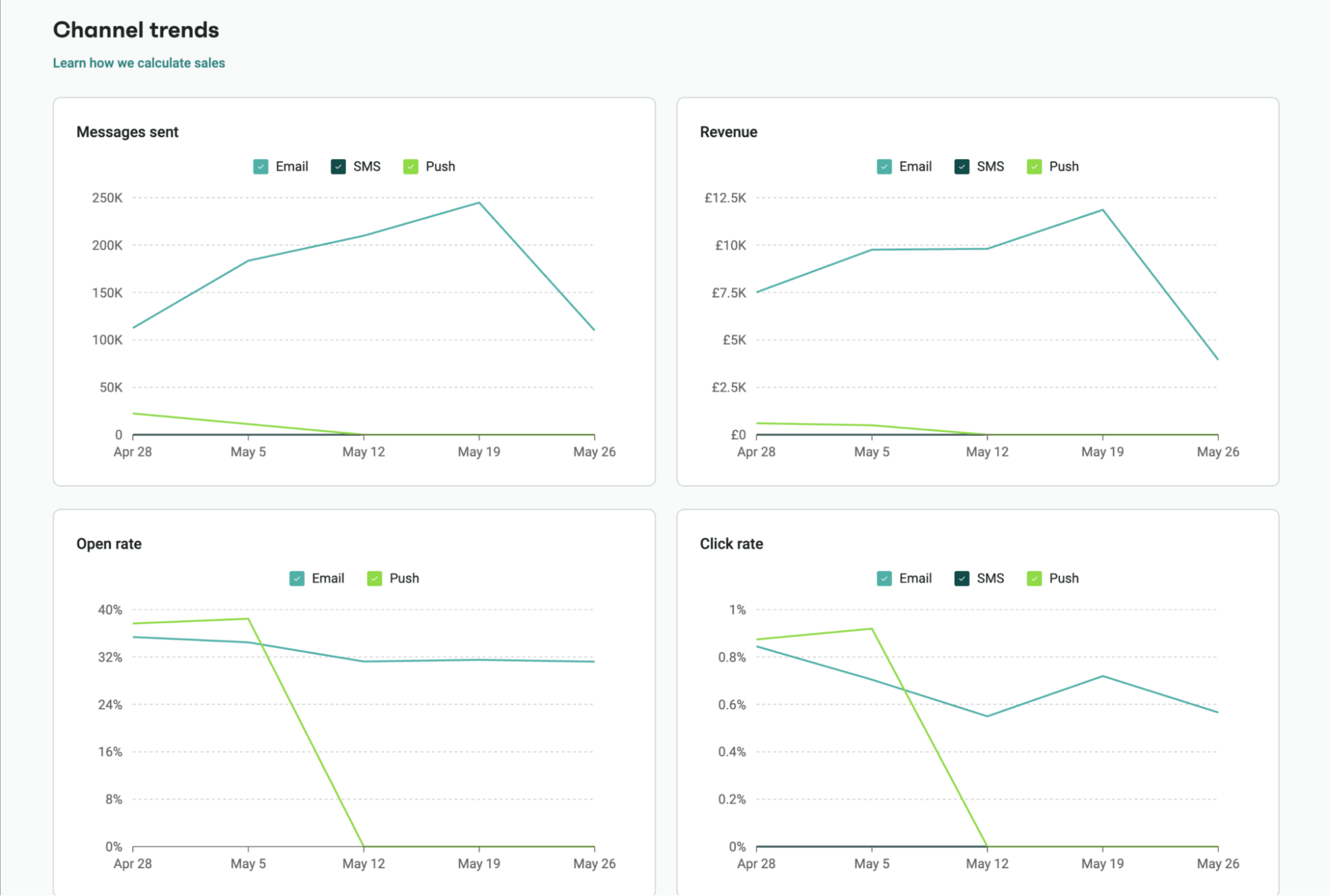Image resolution: width=1330 pixels, height=896 pixels.
Task: Disable Push checkbox in Click rate chart
Action: tap(1034, 579)
